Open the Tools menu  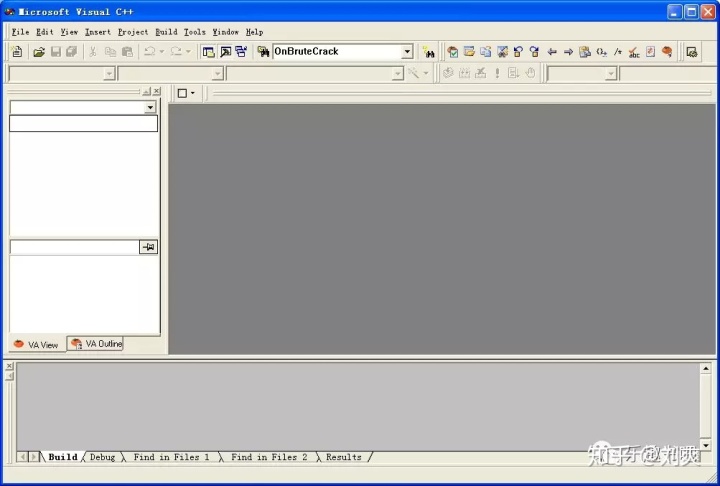coord(195,32)
